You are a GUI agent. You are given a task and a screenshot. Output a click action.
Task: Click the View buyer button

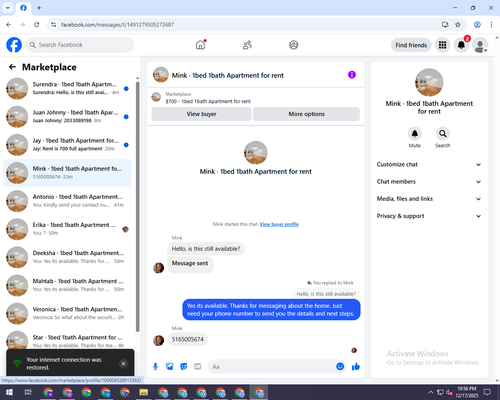(x=201, y=114)
